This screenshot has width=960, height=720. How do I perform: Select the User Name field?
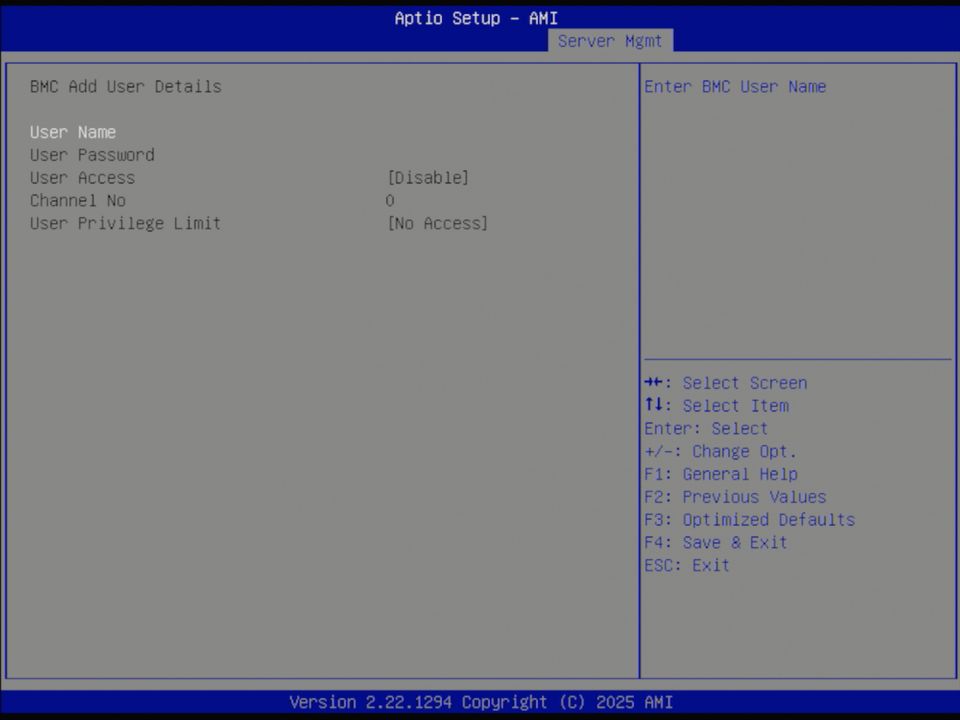tap(72, 132)
